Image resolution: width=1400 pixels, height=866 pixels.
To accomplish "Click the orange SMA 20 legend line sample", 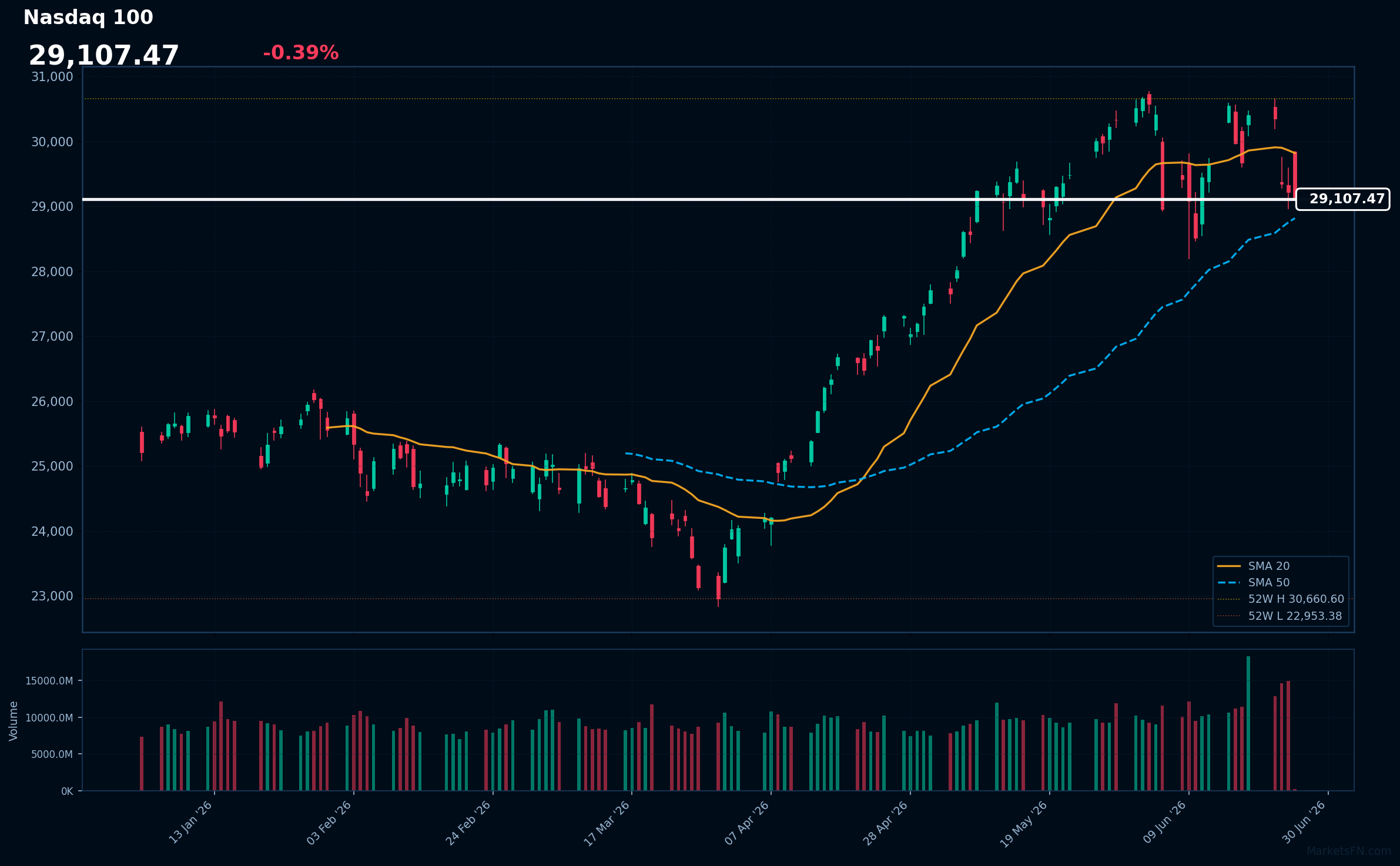I will (x=1229, y=566).
